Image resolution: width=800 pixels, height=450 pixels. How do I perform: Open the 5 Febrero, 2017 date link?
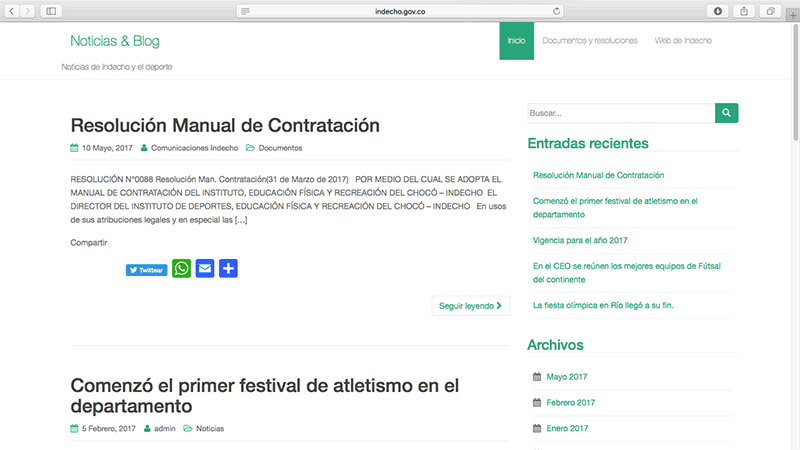tap(109, 429)
